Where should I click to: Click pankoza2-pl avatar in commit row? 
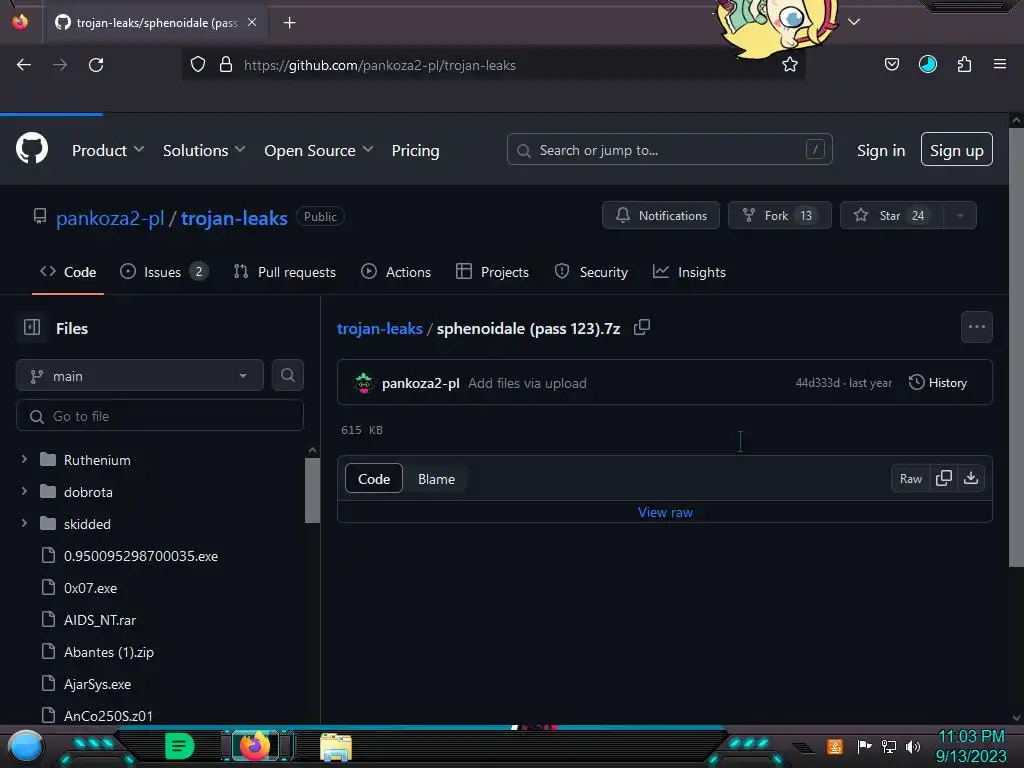click(363, 383)
